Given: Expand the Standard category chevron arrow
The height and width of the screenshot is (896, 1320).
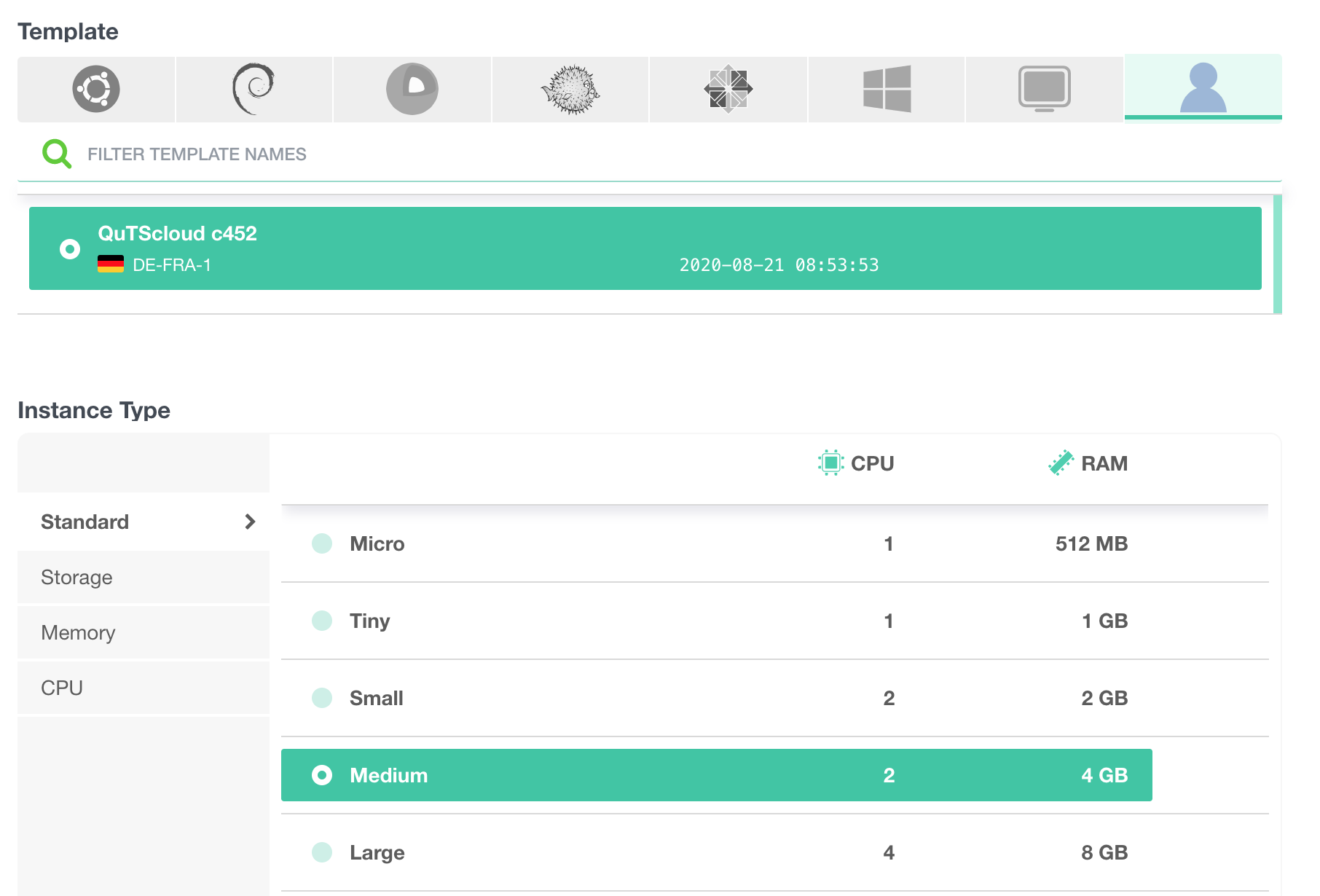Looking at the screenshot, I should click(250, 522).
